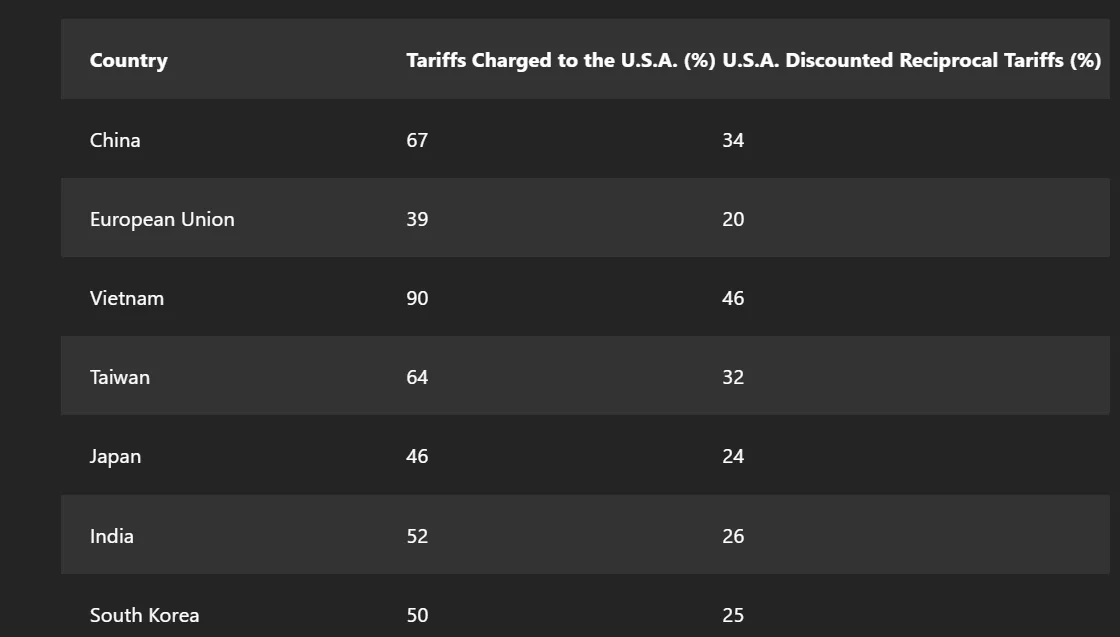The image size is (1120, 637).
Task: Select the Japan country cell
Action: (115, 456)
